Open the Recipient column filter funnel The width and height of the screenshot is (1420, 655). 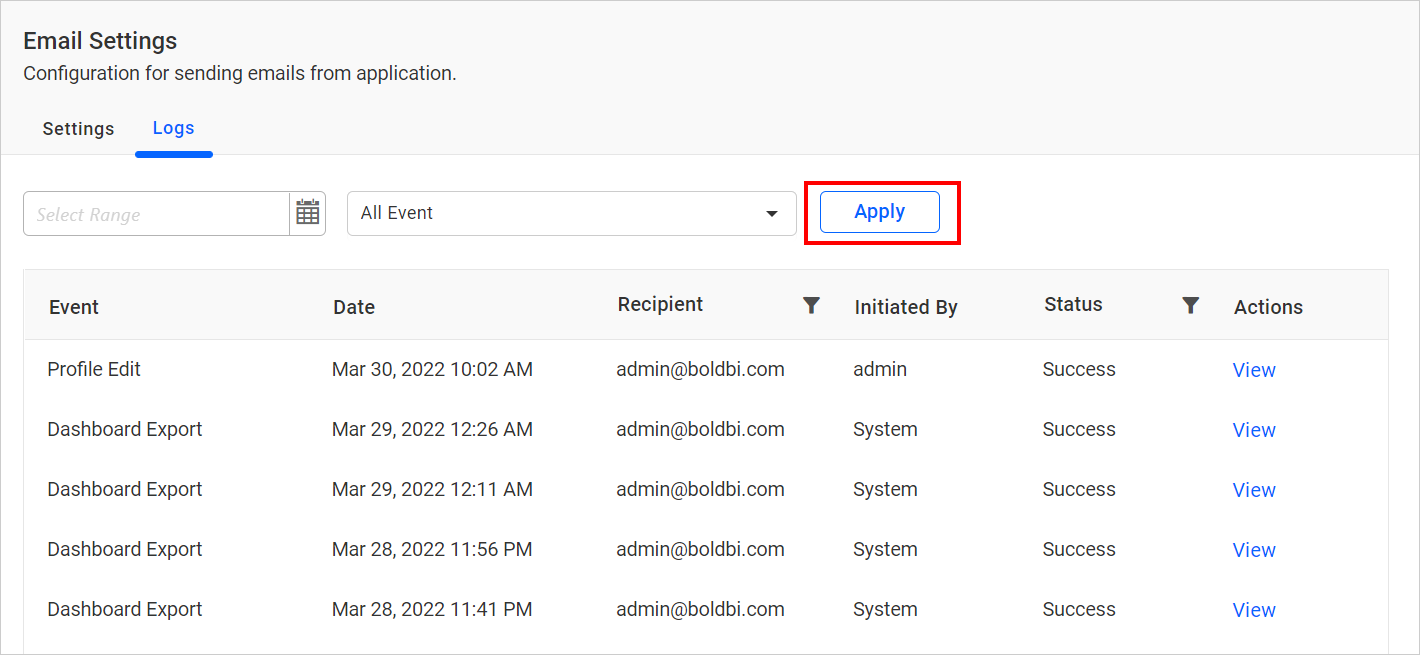(812, 305)
